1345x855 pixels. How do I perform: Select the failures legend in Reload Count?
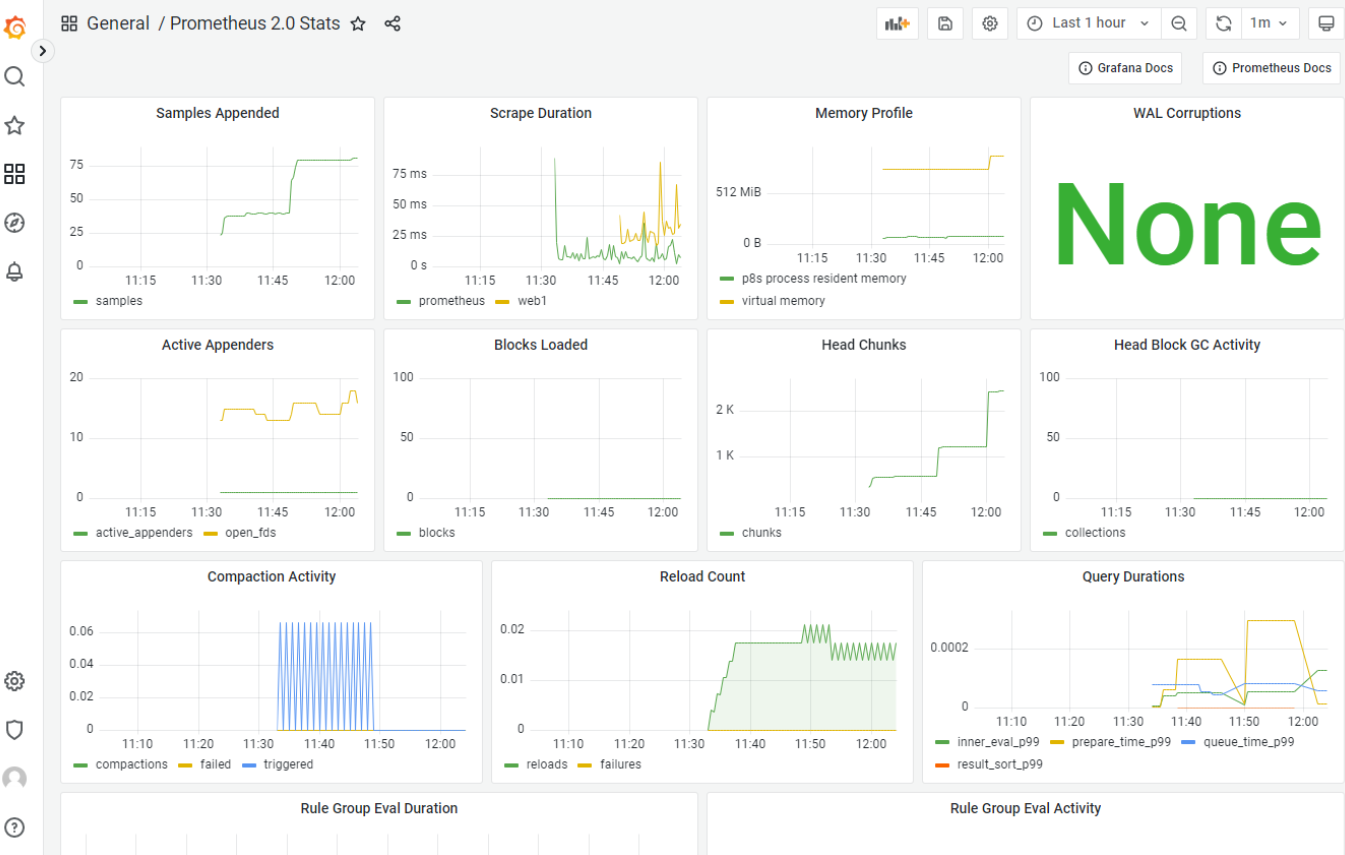[x=621, y=765]
